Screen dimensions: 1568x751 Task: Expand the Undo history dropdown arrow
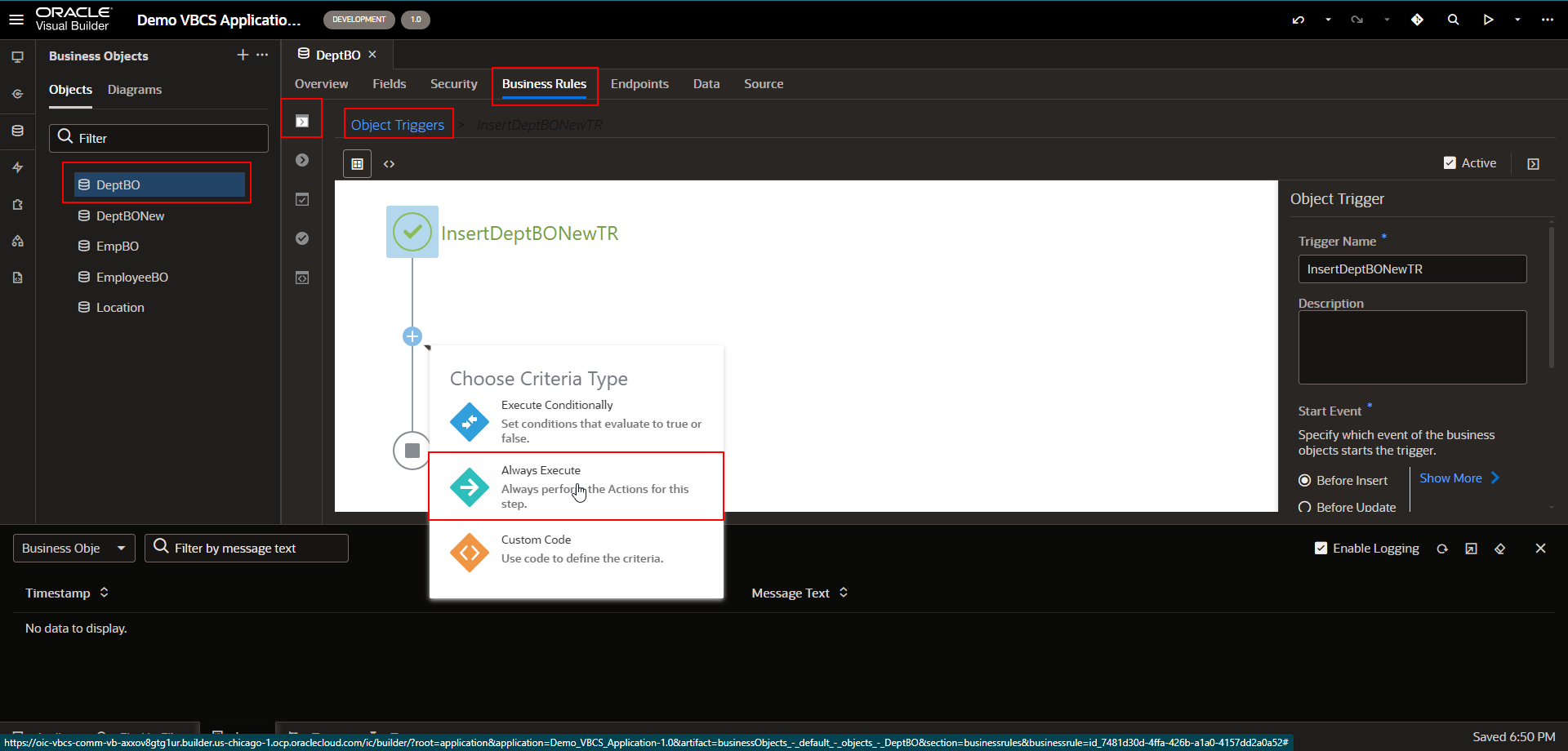coord(1328,20)
